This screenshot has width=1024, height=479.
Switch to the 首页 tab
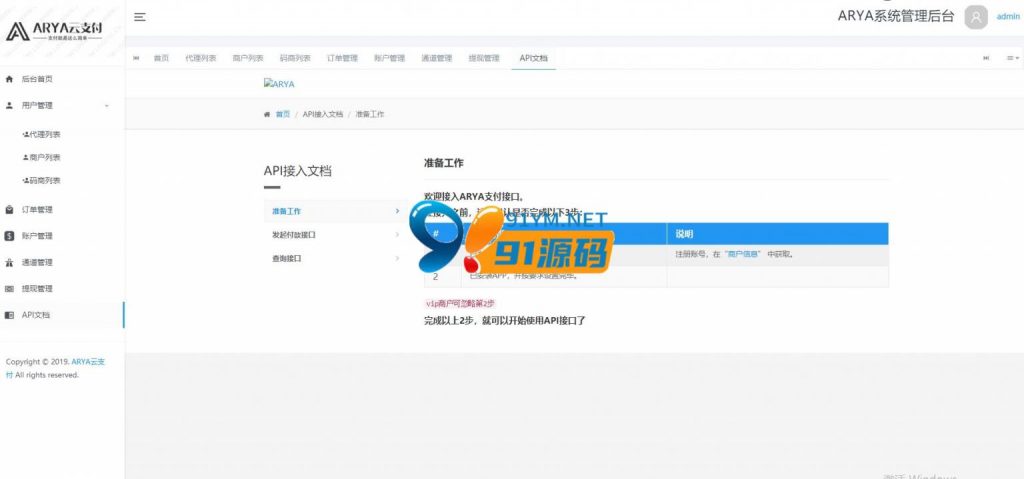pos(161,58)
